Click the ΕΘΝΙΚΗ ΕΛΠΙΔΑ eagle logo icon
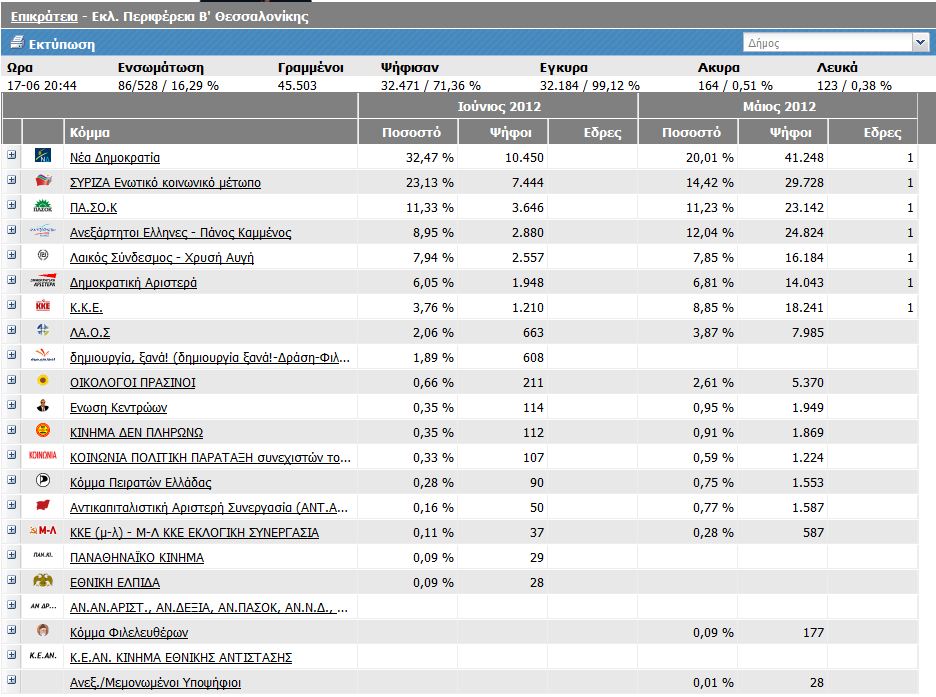This screenshot has height=697, width=936. click(43, 581)
